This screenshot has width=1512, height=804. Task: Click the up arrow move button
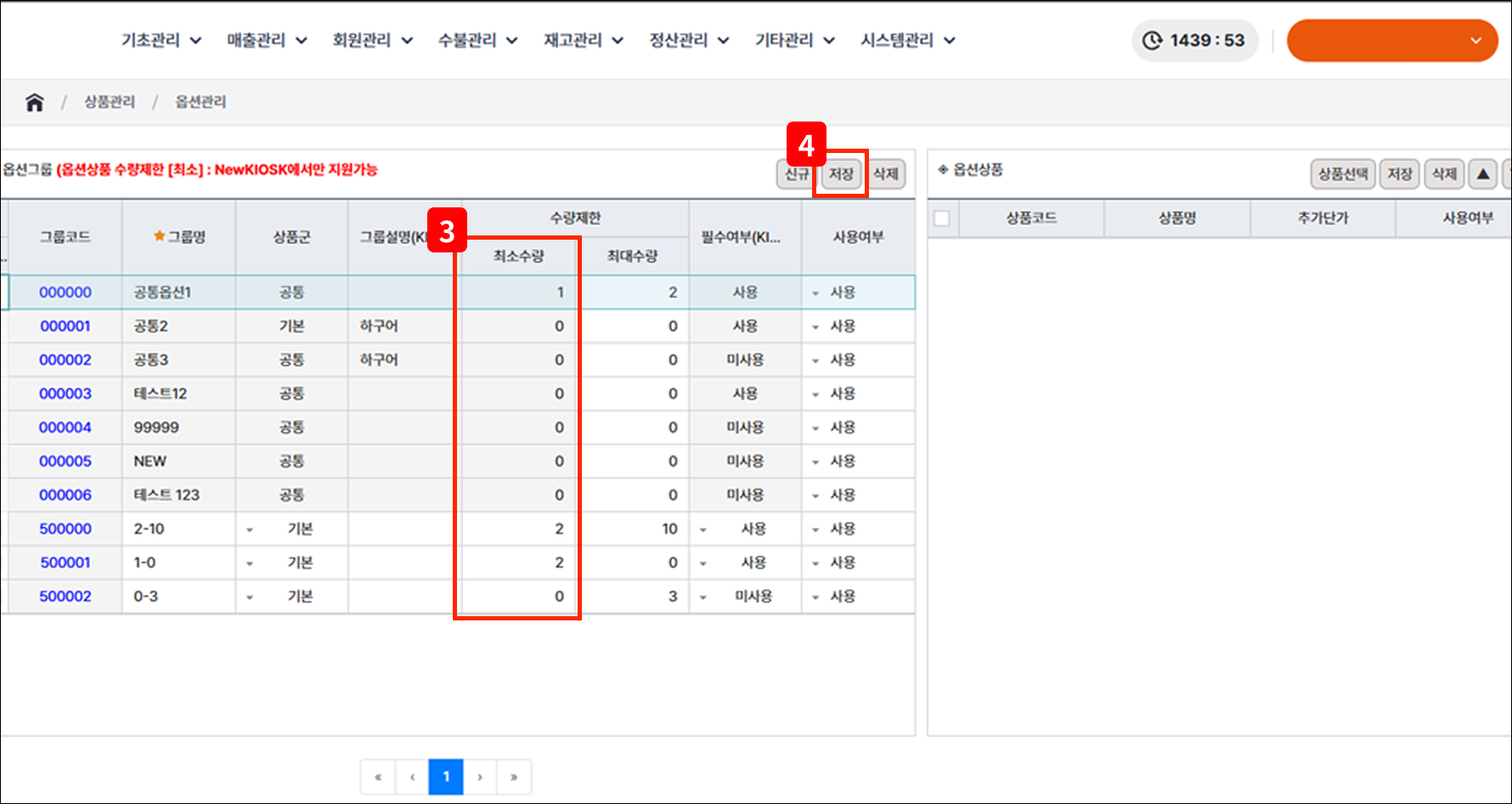click(1482, 174)
